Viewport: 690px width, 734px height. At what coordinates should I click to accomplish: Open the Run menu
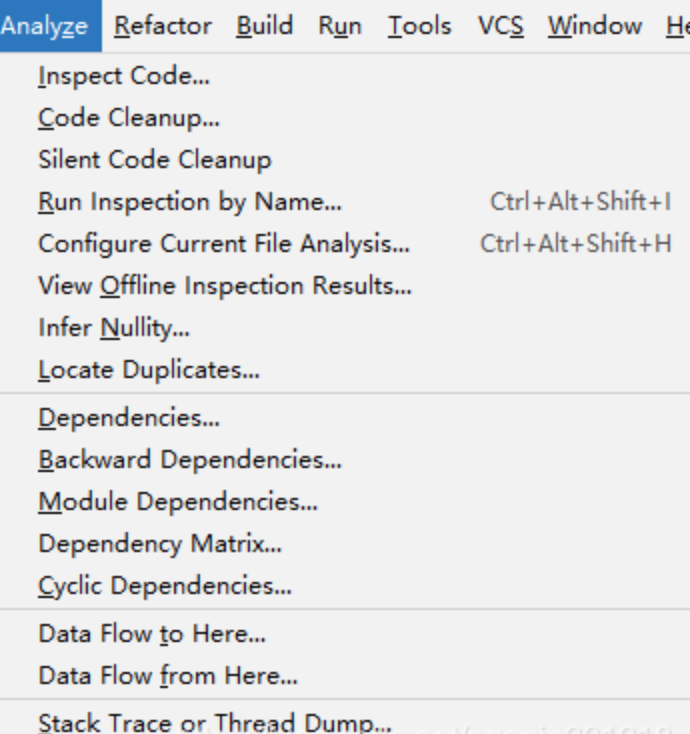pos(340,26)
